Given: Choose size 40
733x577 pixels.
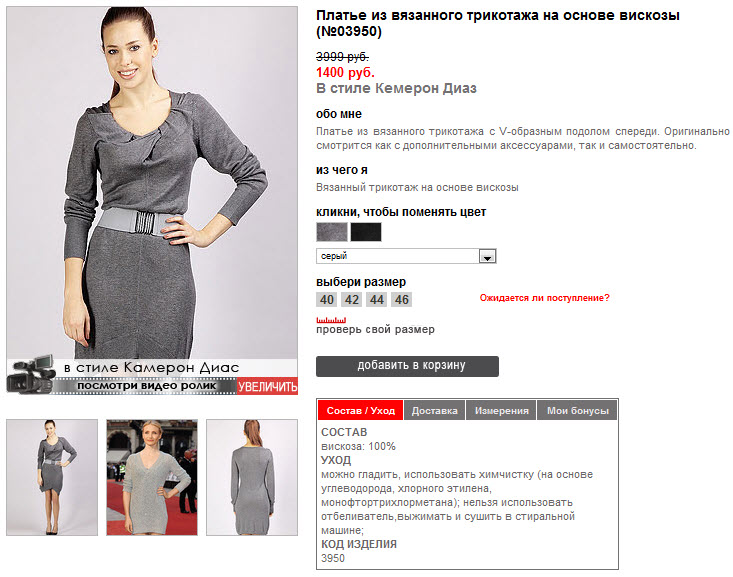Looking at the screenshot, I should tap(327, 300).
